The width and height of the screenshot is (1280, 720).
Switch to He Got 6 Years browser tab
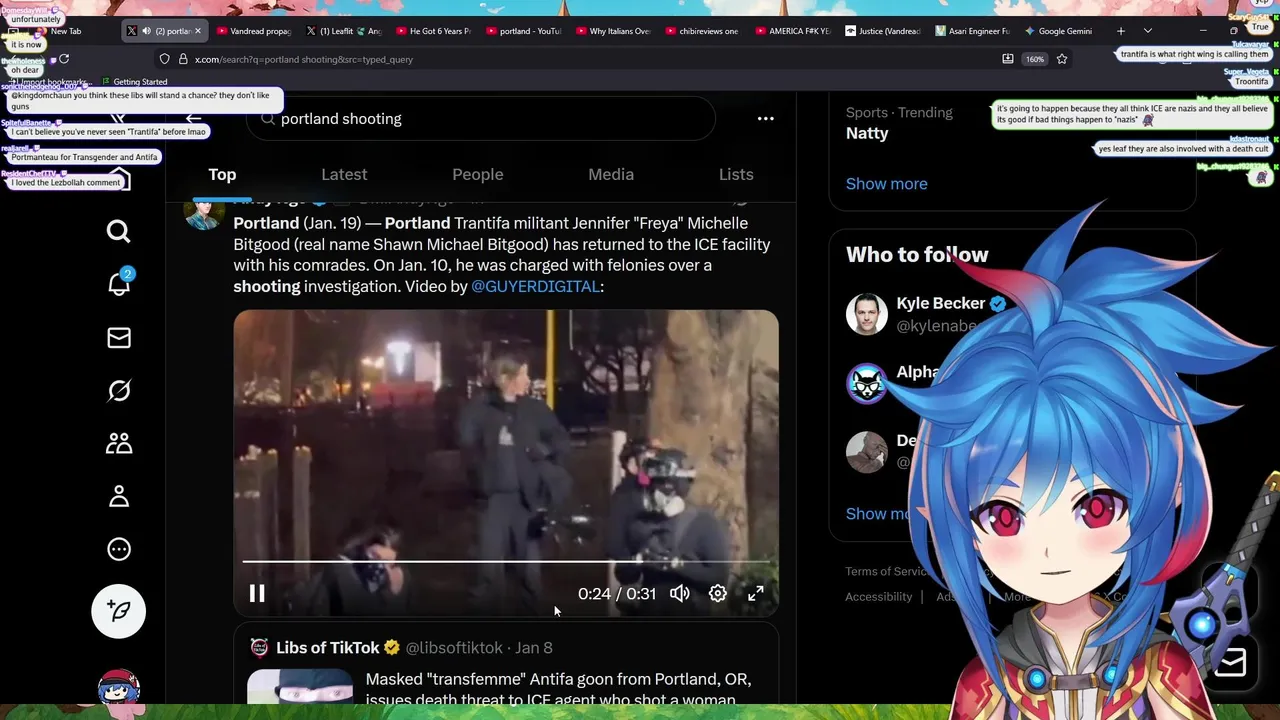point(434,31)
